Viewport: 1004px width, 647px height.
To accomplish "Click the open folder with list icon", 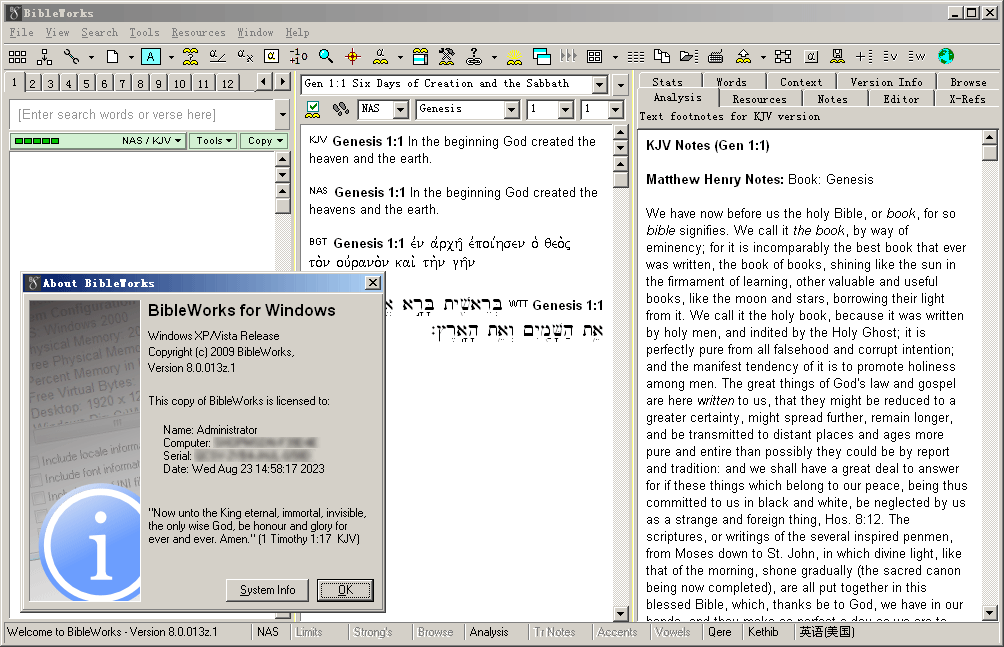I will pos(689,57).
